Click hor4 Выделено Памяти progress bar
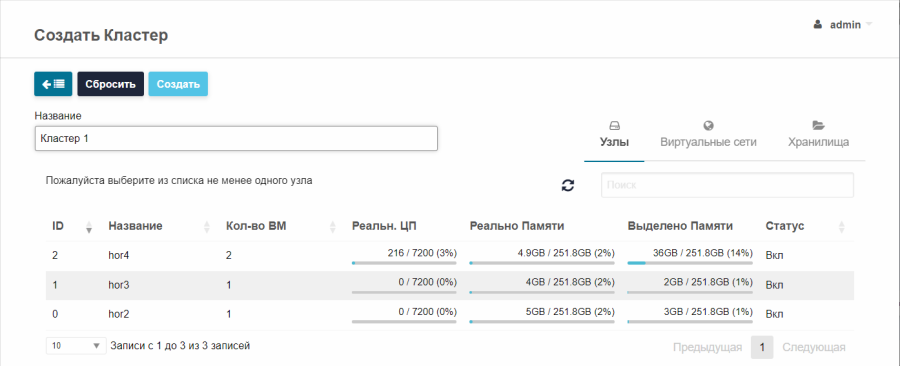Image resolution: width=900 pixels, height=366 pixels. (x=690, y=263)
